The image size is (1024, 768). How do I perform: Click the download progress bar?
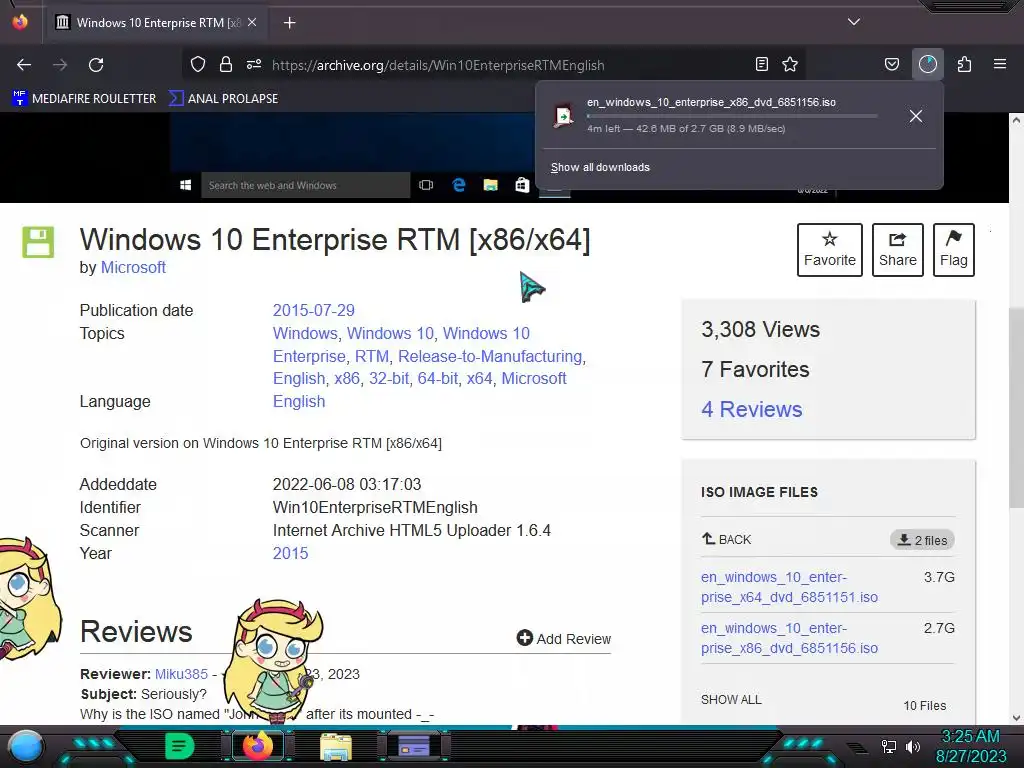coord(731,116)
